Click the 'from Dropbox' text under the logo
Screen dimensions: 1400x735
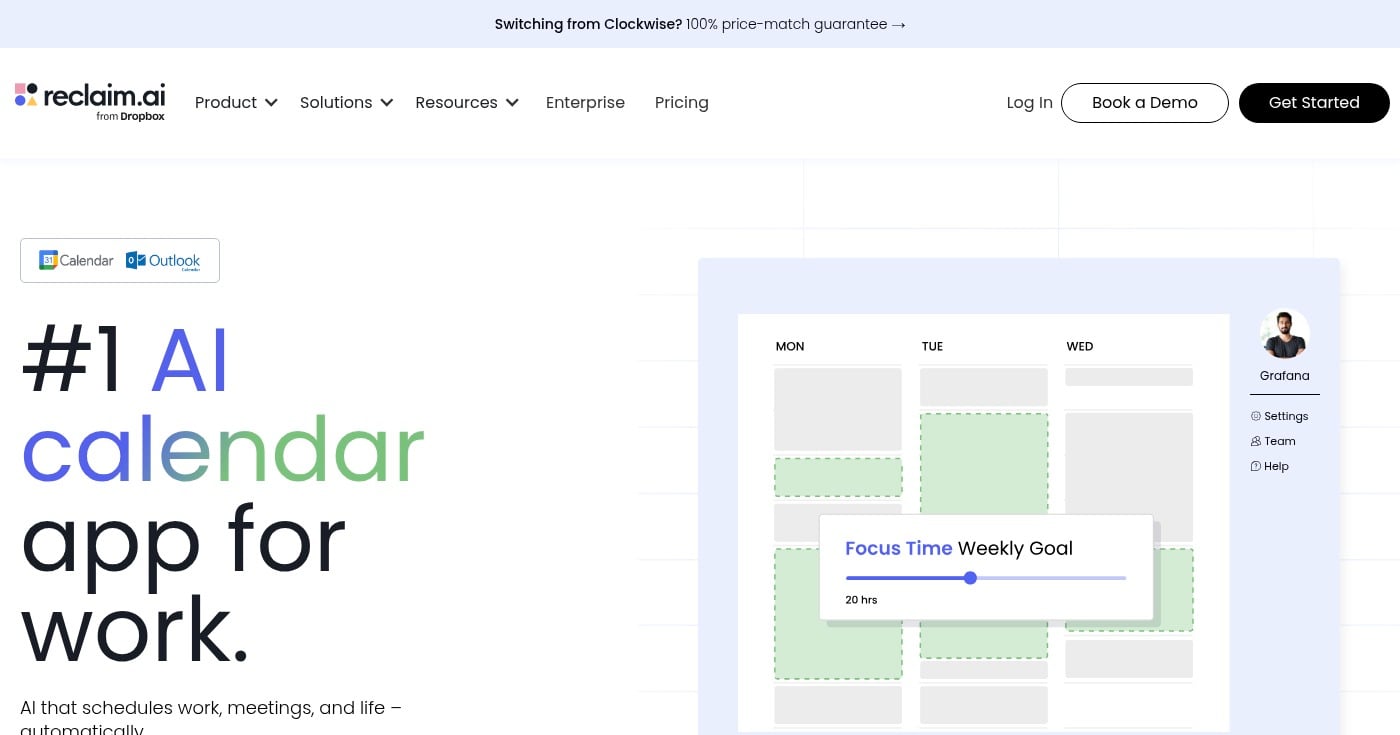click(x=130, y=116)
